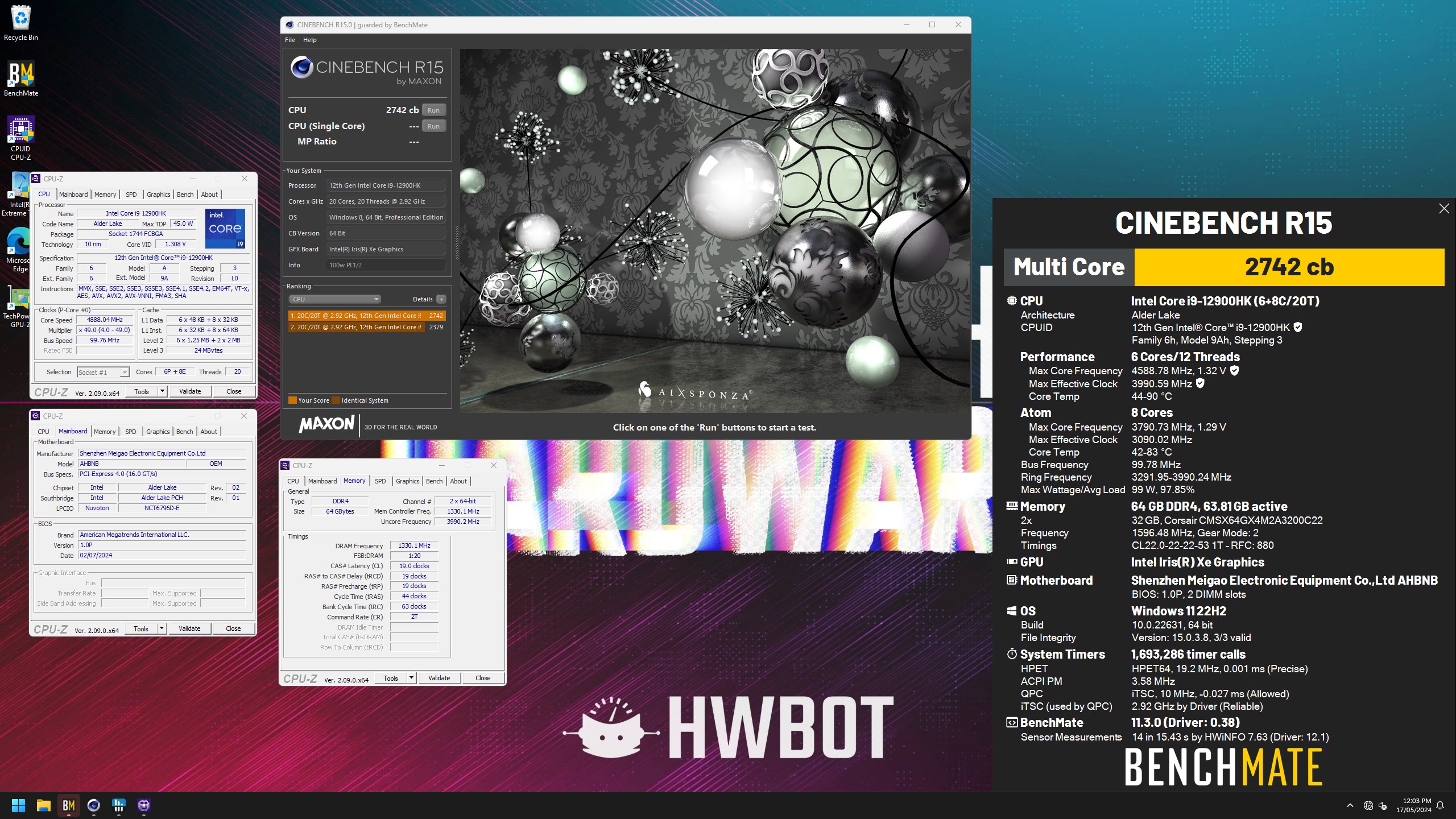Screen dimensions: 1456x819
Task: Switch to CPU-Z in the taskbar
Action: pos(144,805)
